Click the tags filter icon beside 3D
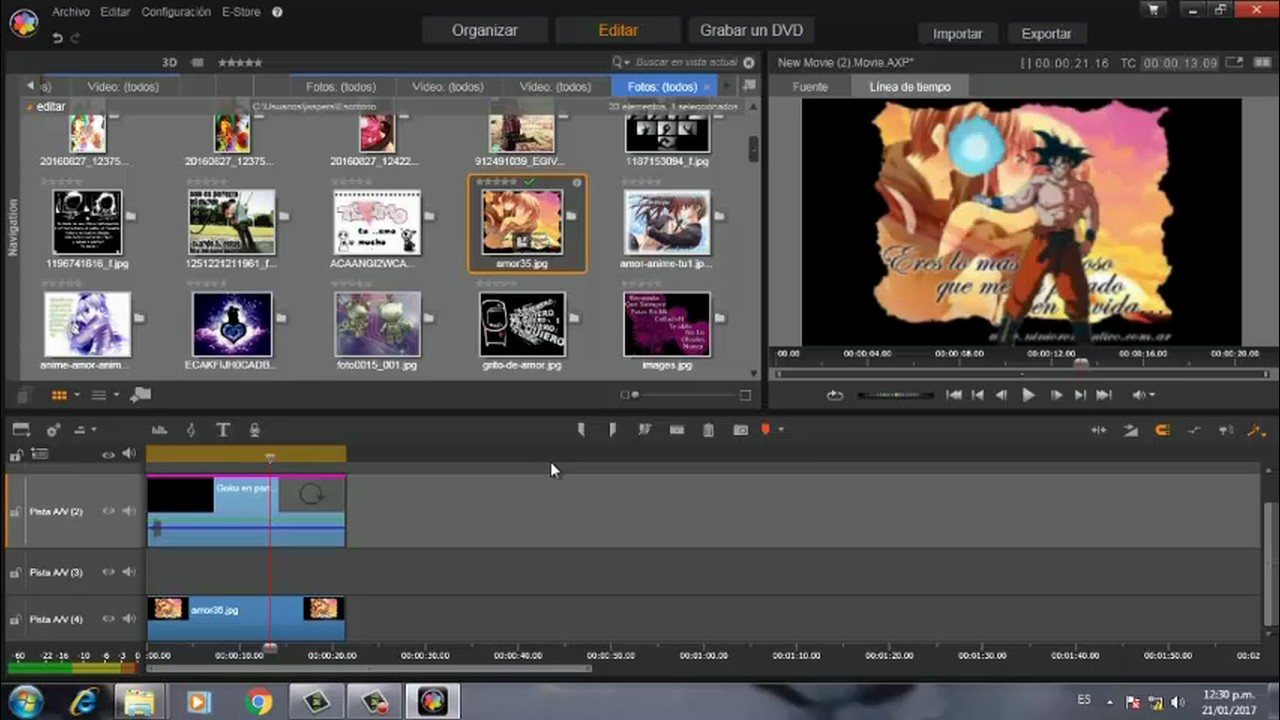This screenshot has height=720, width=1280. pyautogui.click(x=197, y=62)
